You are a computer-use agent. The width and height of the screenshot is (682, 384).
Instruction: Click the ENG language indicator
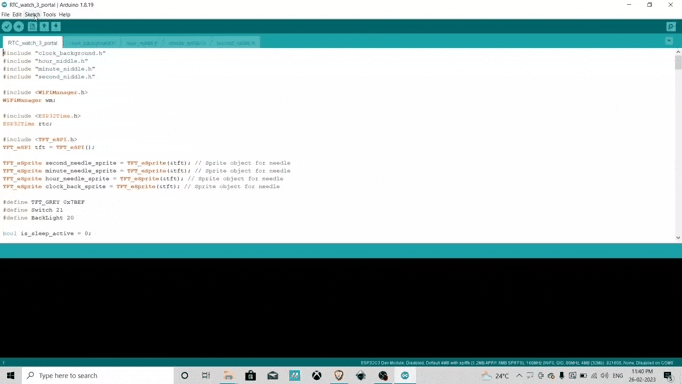point(618,376)
